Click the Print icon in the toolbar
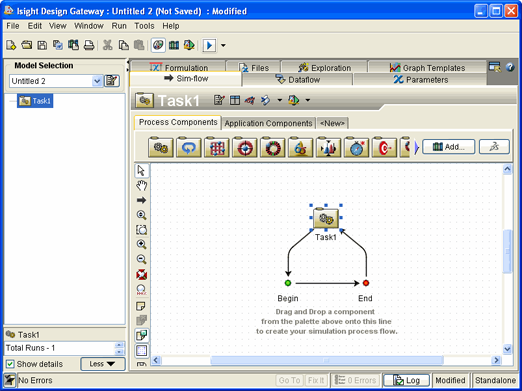 point(89,45)
